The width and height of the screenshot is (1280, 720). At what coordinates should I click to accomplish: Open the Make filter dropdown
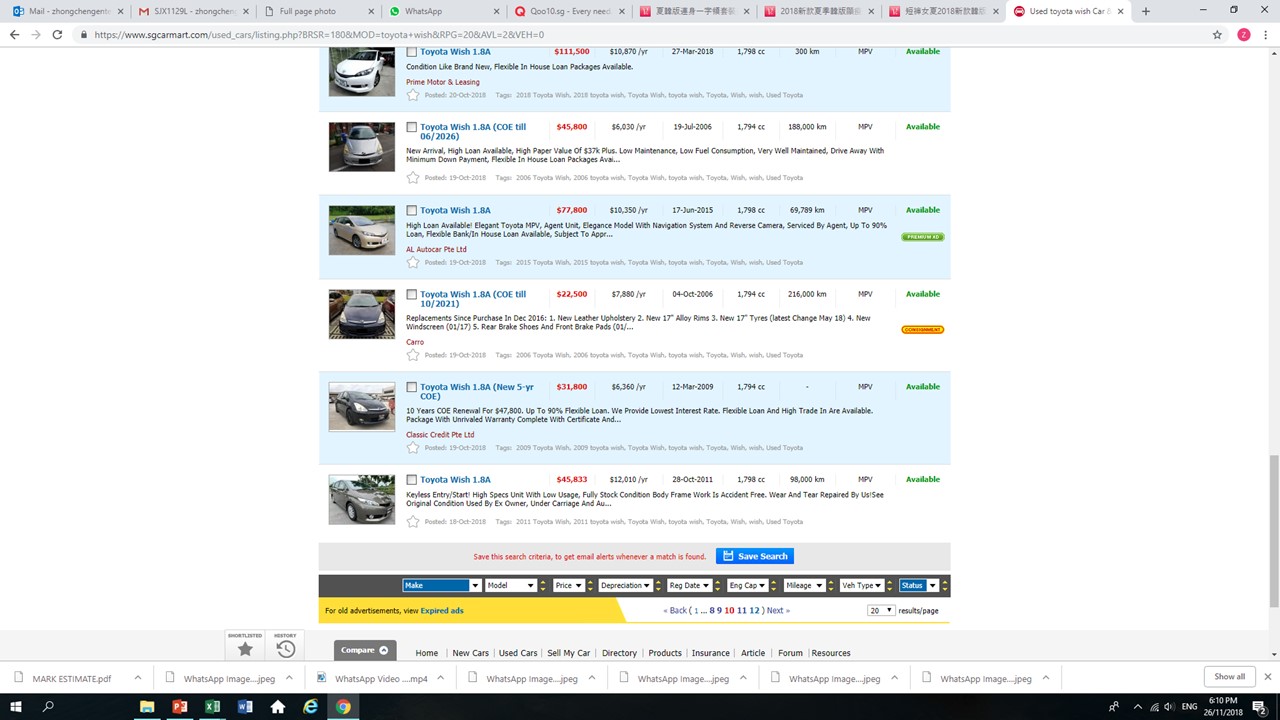click(441, 586)
